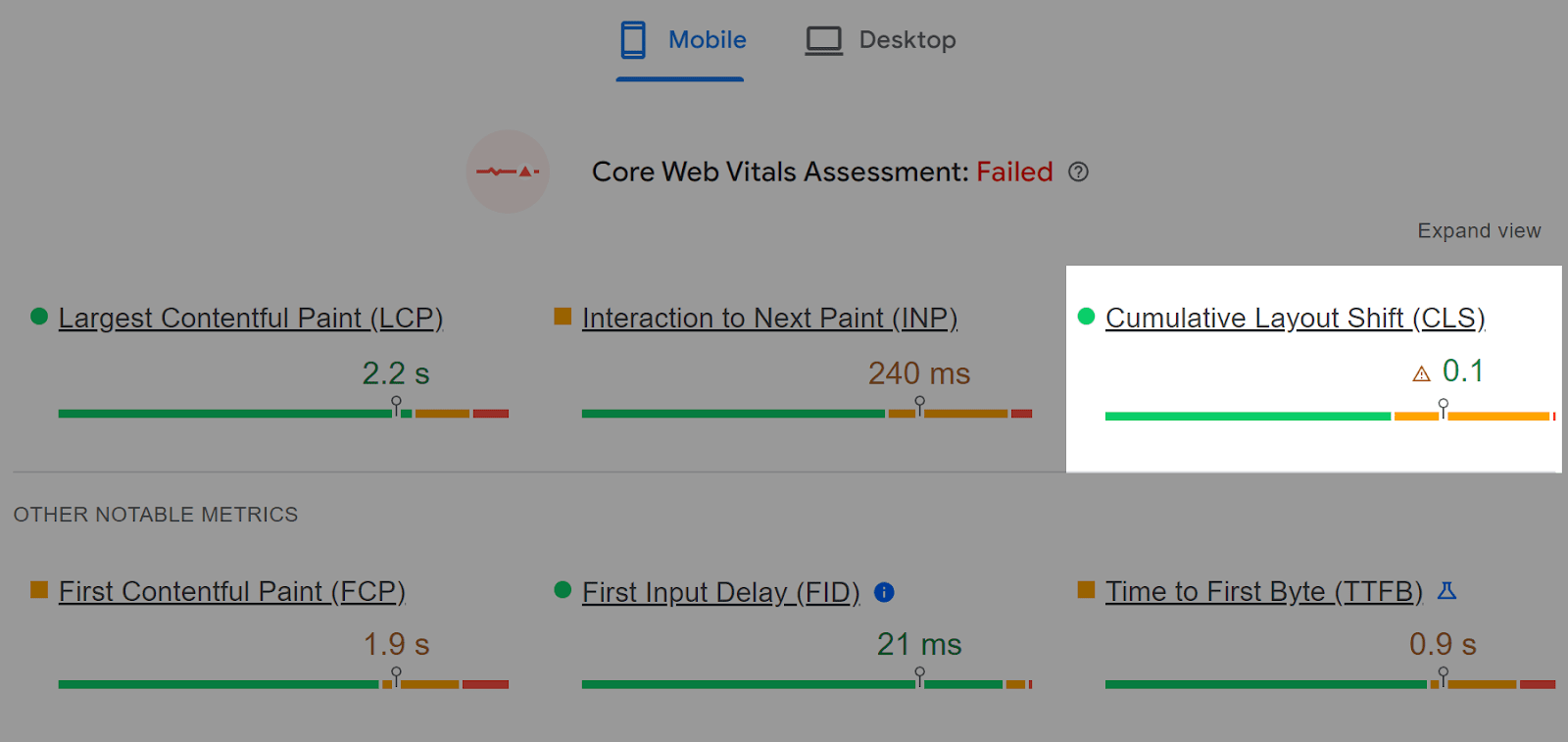Screen dimensions: 1568x742
Task: Select the Mobile tab
Action: 680,39
